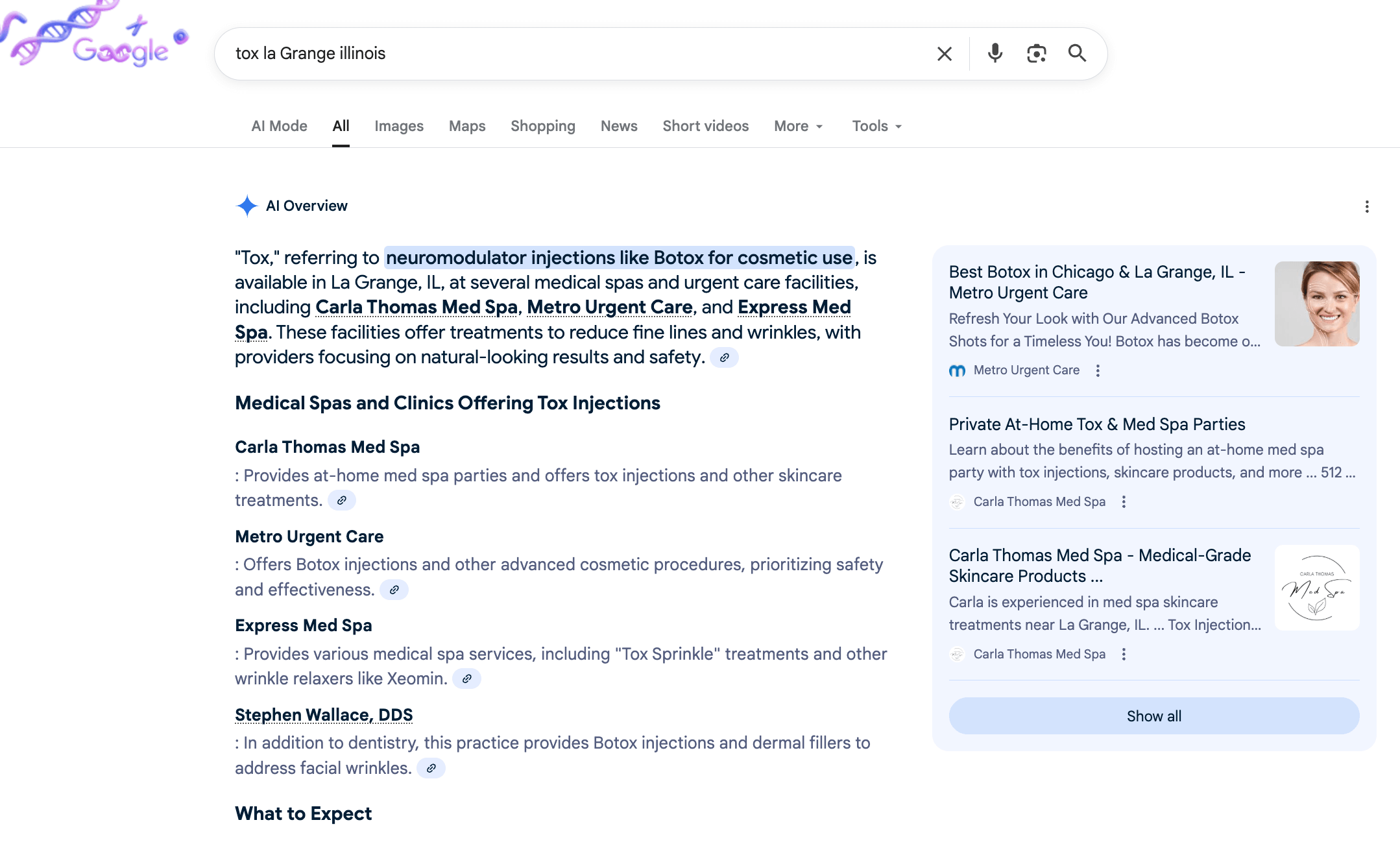
Task: Expand the Tools dropdown
Action: [876, 126]
